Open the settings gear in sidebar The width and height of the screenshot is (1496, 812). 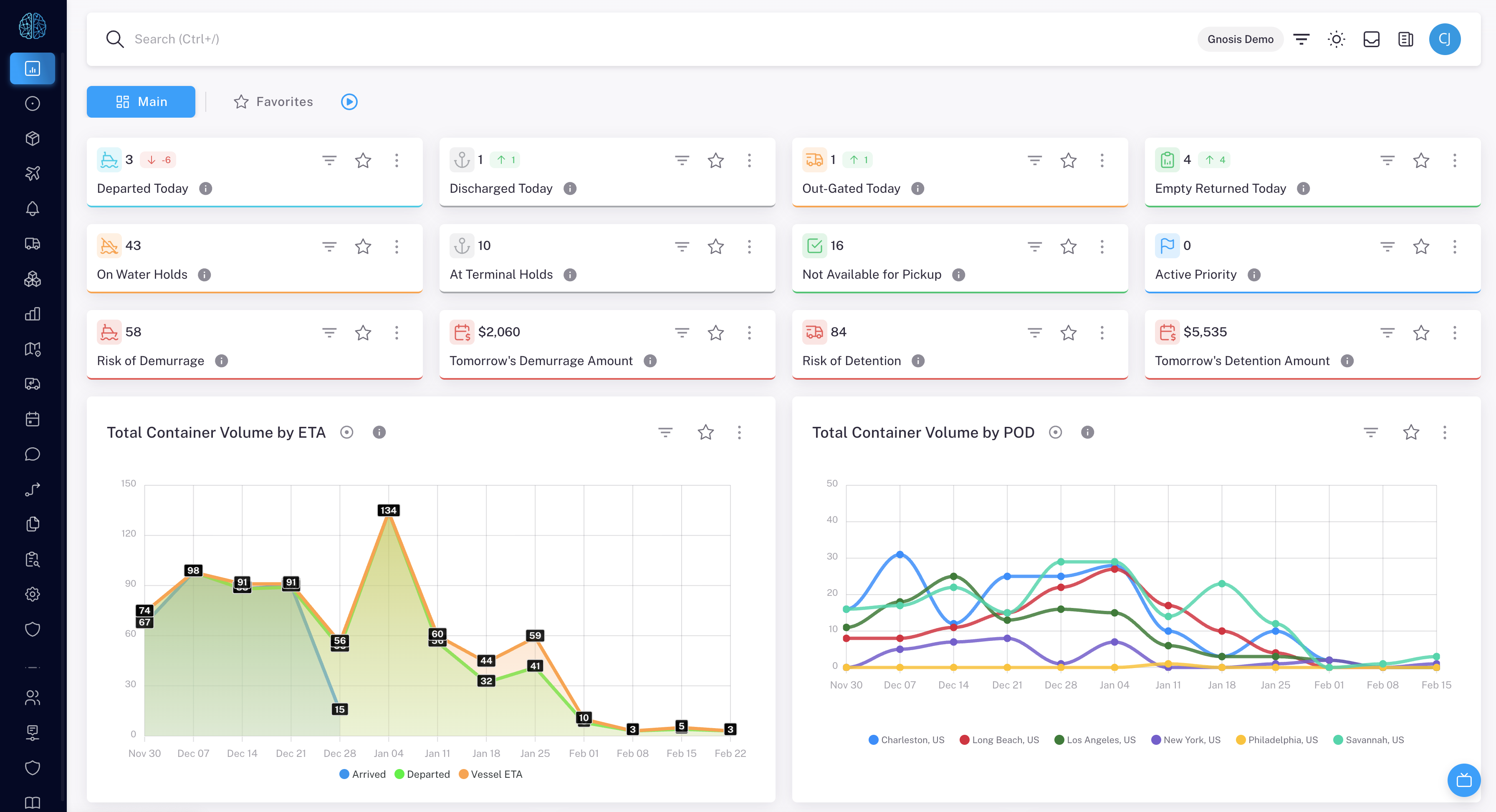point(33,594)
